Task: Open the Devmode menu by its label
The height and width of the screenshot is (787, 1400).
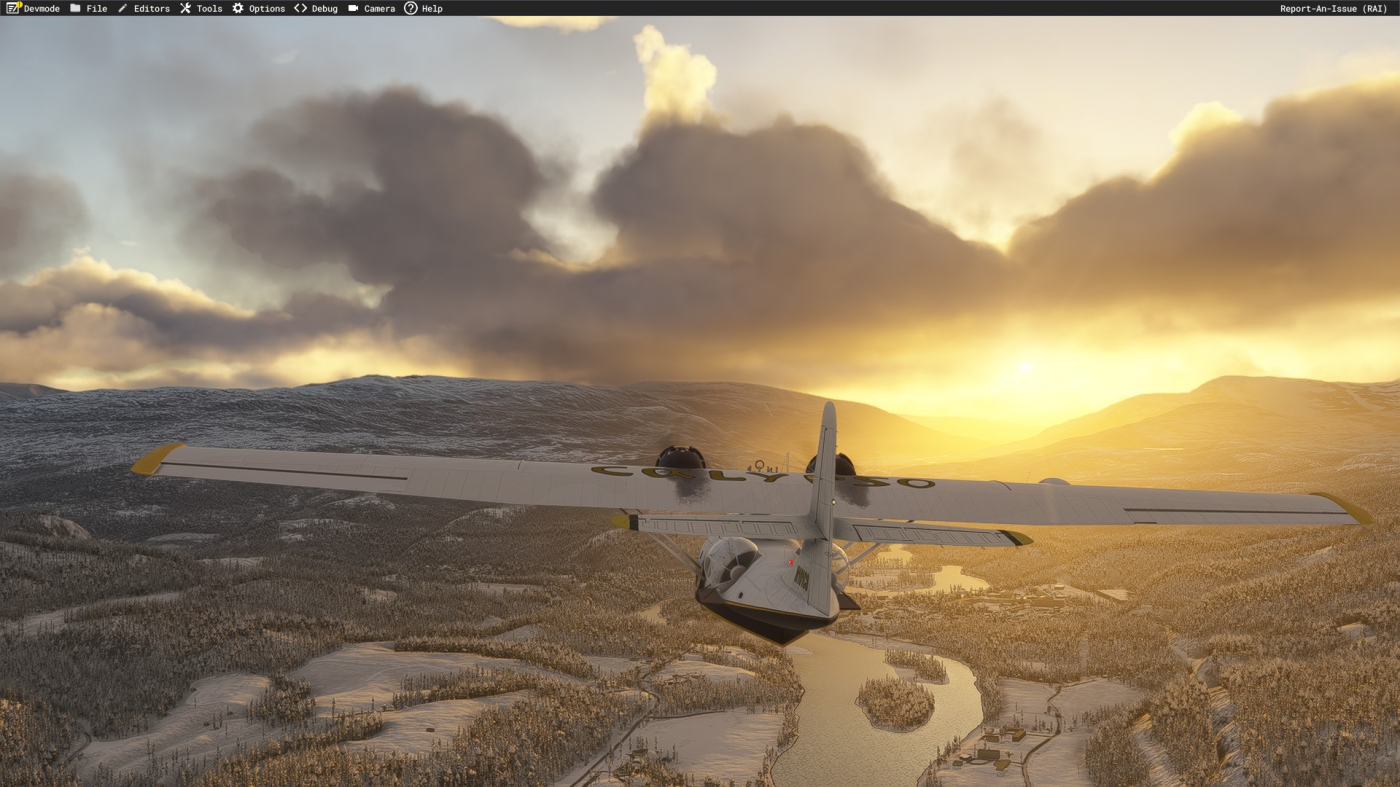Action: click(41, 9)
